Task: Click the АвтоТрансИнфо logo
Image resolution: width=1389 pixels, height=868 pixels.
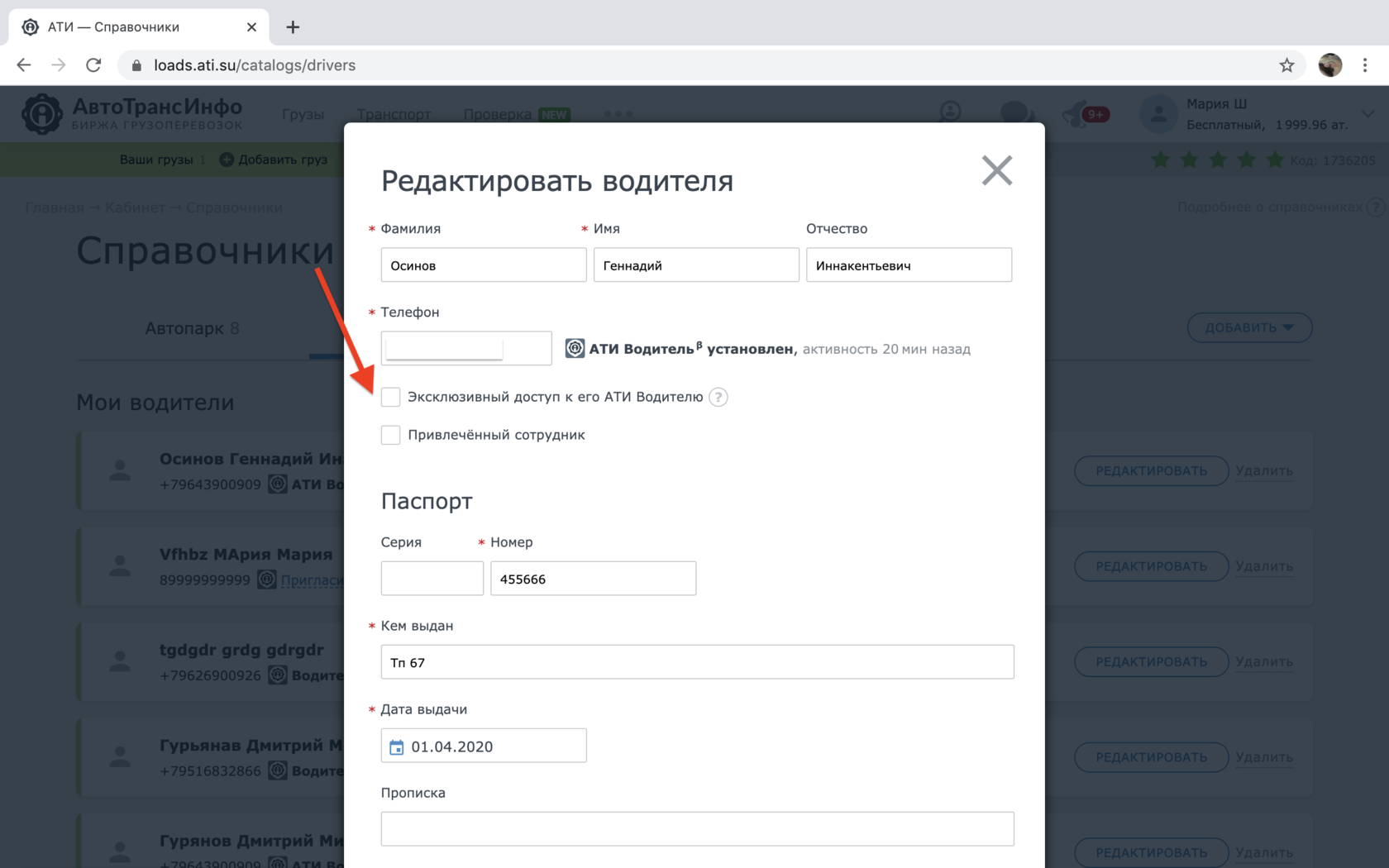Action: pyautogui.click(x=132, y=113)
